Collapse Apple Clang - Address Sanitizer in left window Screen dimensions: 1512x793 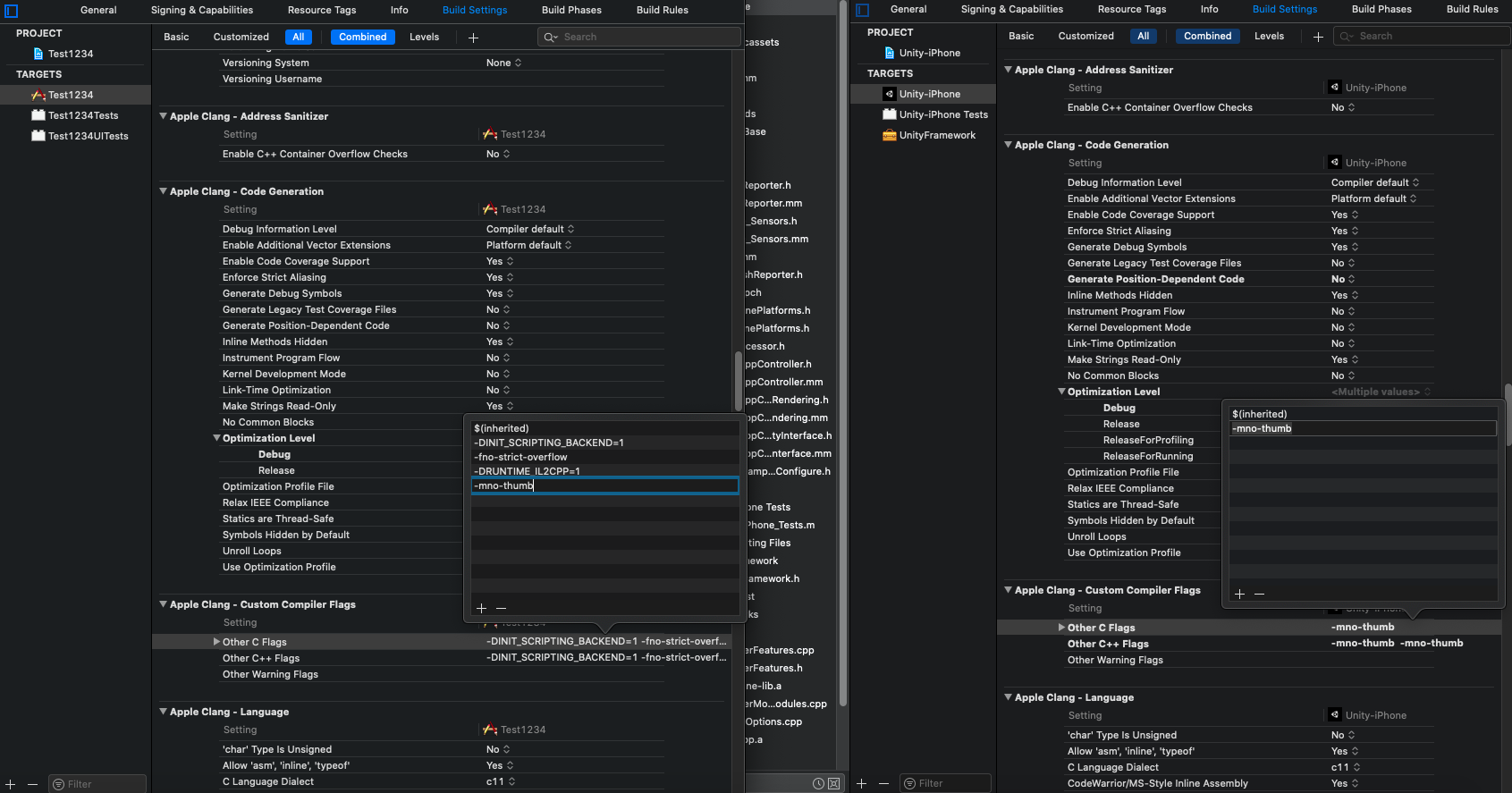point(163,116)
